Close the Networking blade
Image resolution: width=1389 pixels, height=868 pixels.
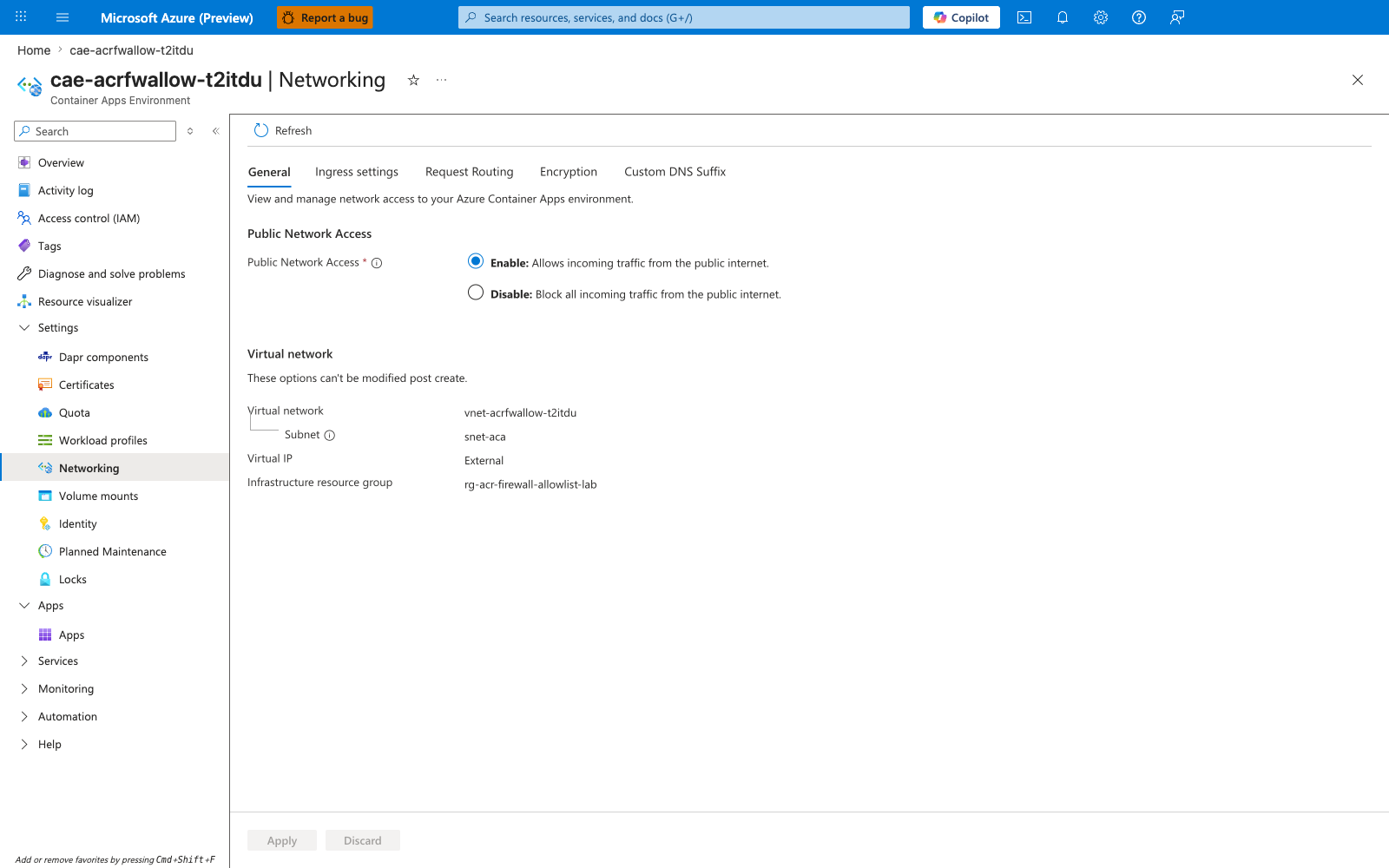(1358, 80)
